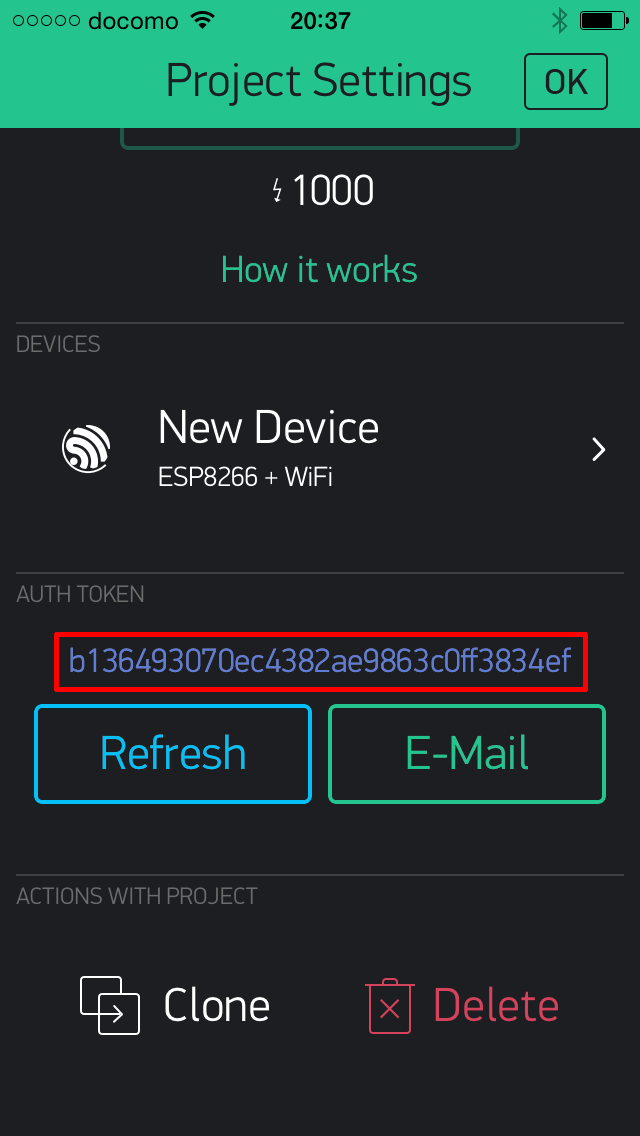Confirm settings with the OK button
The image size is (640, 1136).
coord(565,81)
